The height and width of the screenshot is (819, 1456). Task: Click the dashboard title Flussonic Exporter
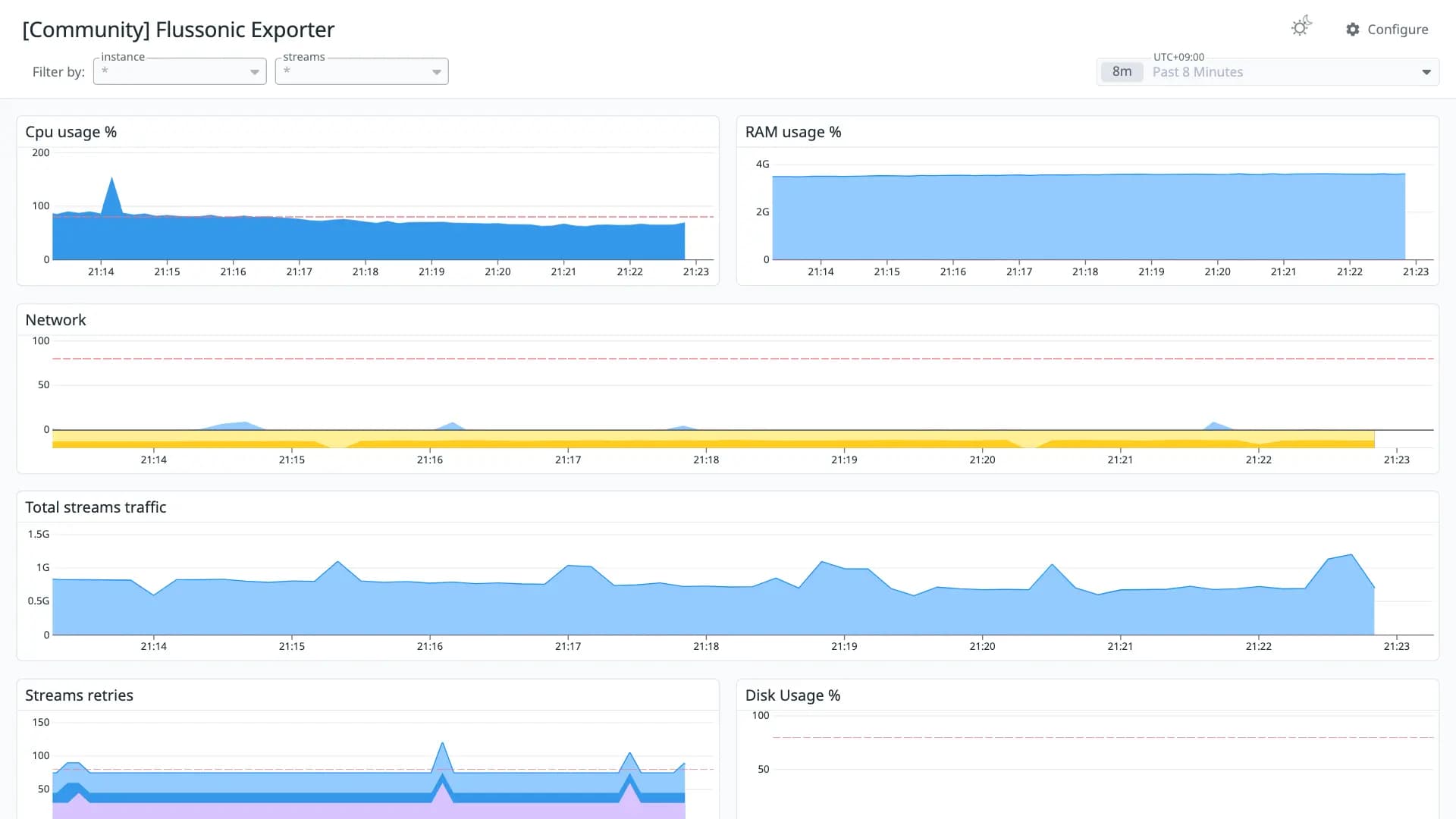tap(178, 30)
